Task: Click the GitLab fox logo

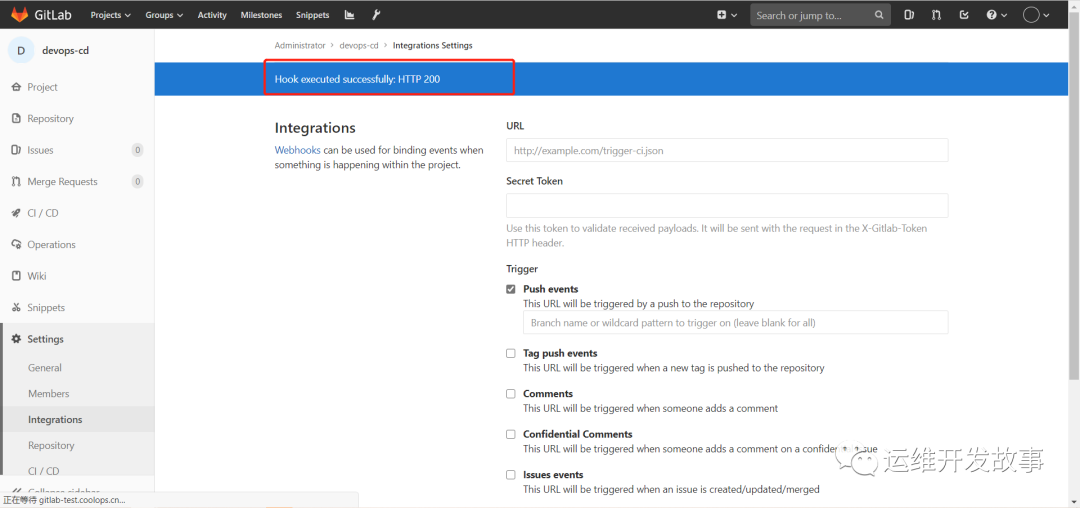Action: point(19,14)
